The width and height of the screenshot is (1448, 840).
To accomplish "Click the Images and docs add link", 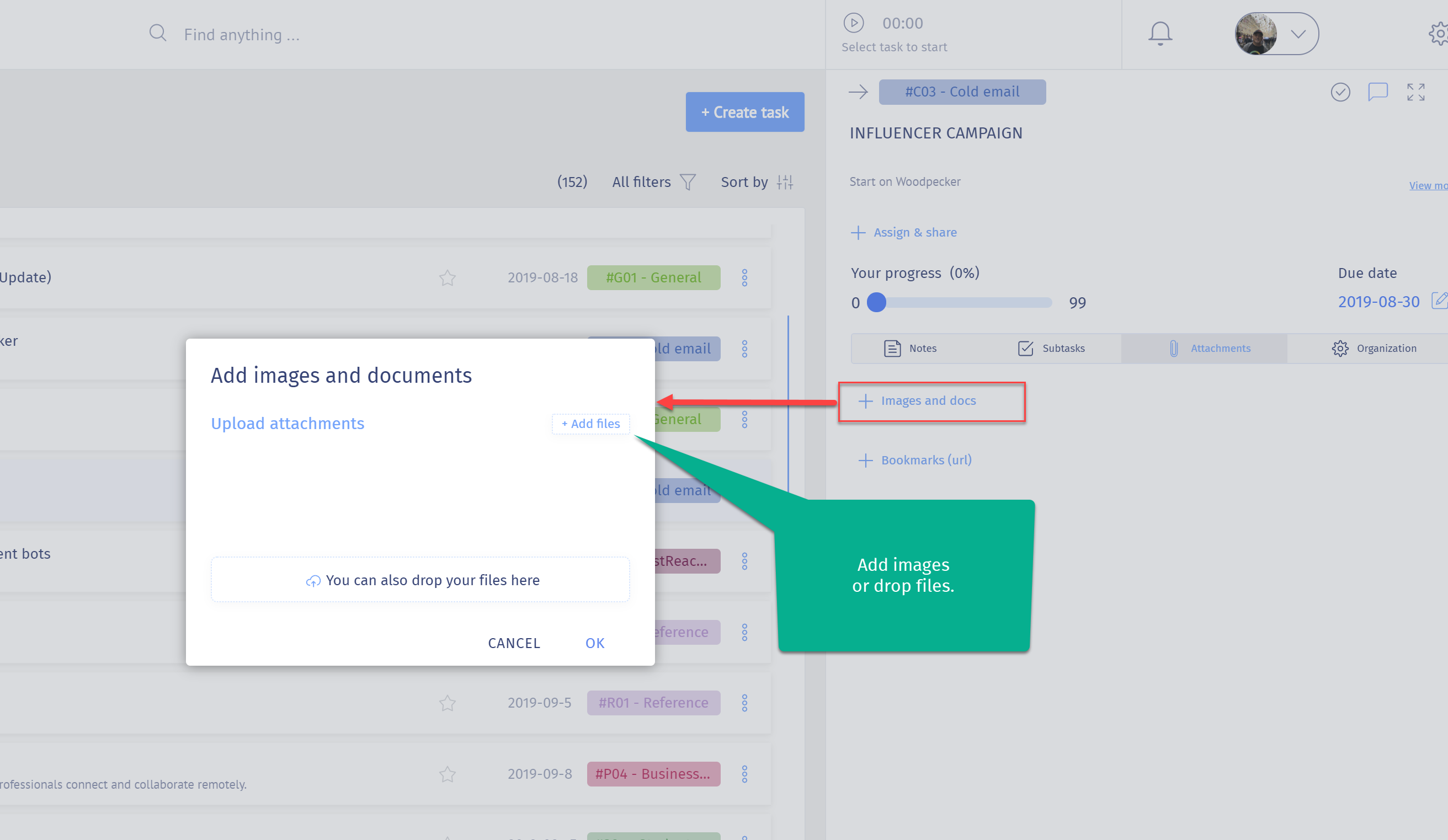I will tap(918, 401).
